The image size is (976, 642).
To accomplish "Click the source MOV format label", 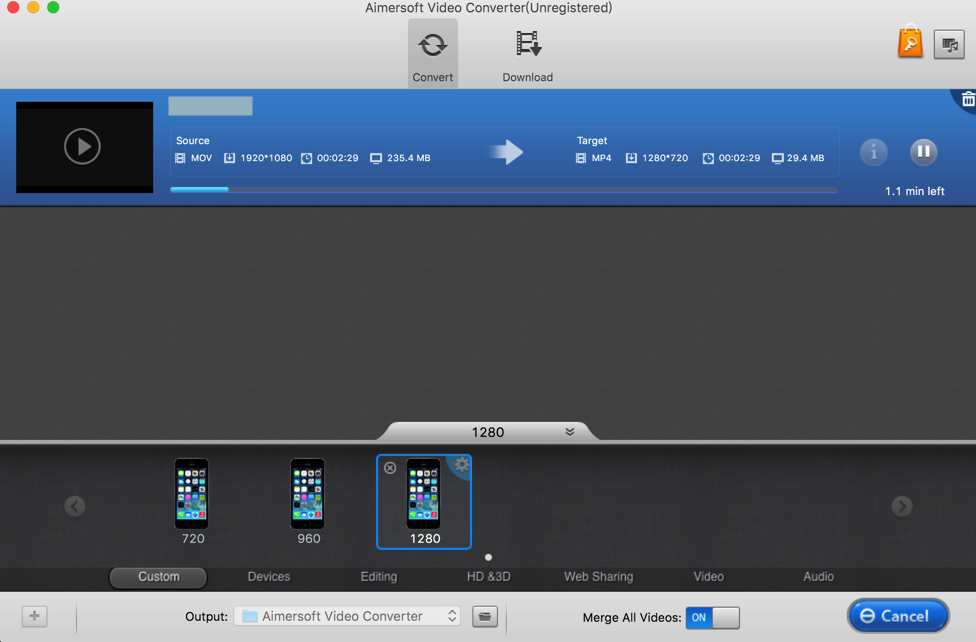I will click(x=201, y=158).
